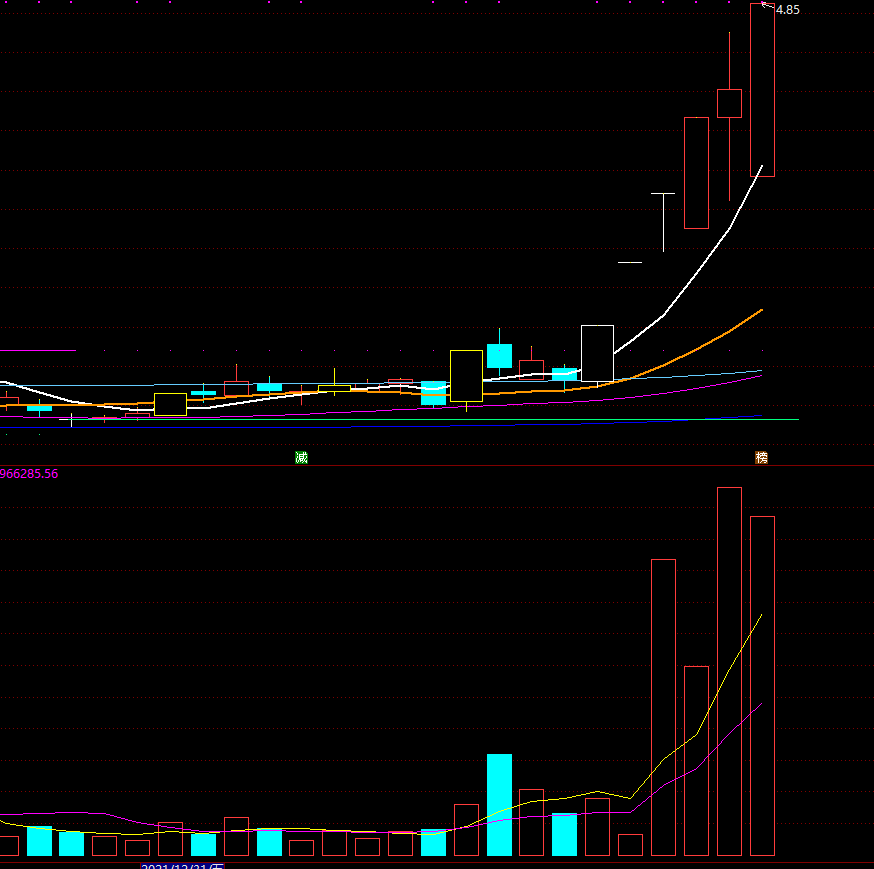This screenshot has height=869, width=874.
Task: Select the large white hollow-bodied candlestick
Action: coord(597,353)
